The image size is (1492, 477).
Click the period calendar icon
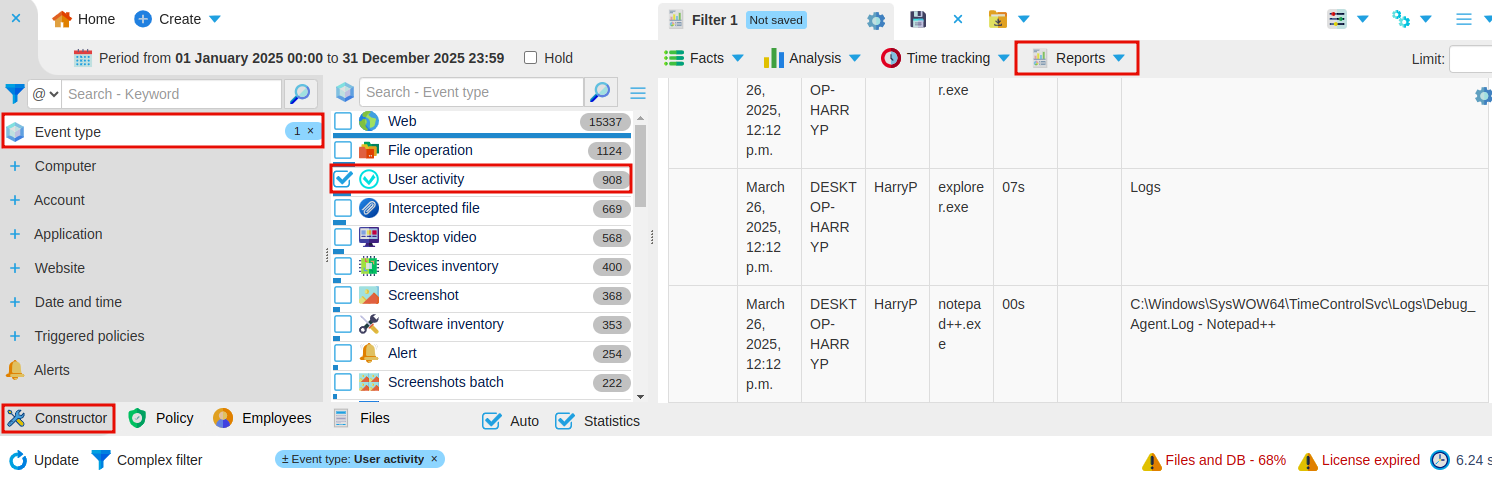pos(83,58)
